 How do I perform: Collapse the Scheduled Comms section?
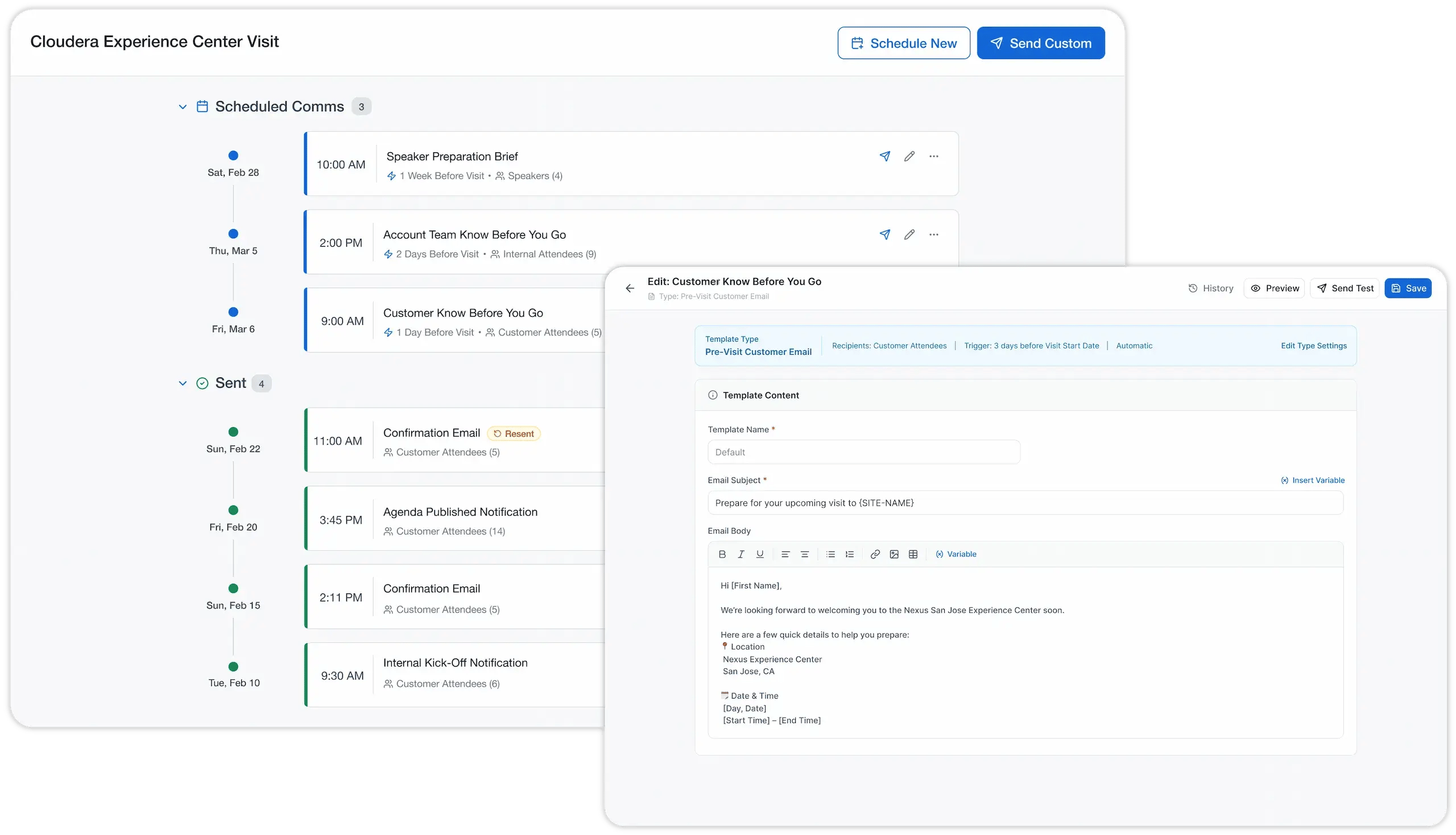[183, 107]
